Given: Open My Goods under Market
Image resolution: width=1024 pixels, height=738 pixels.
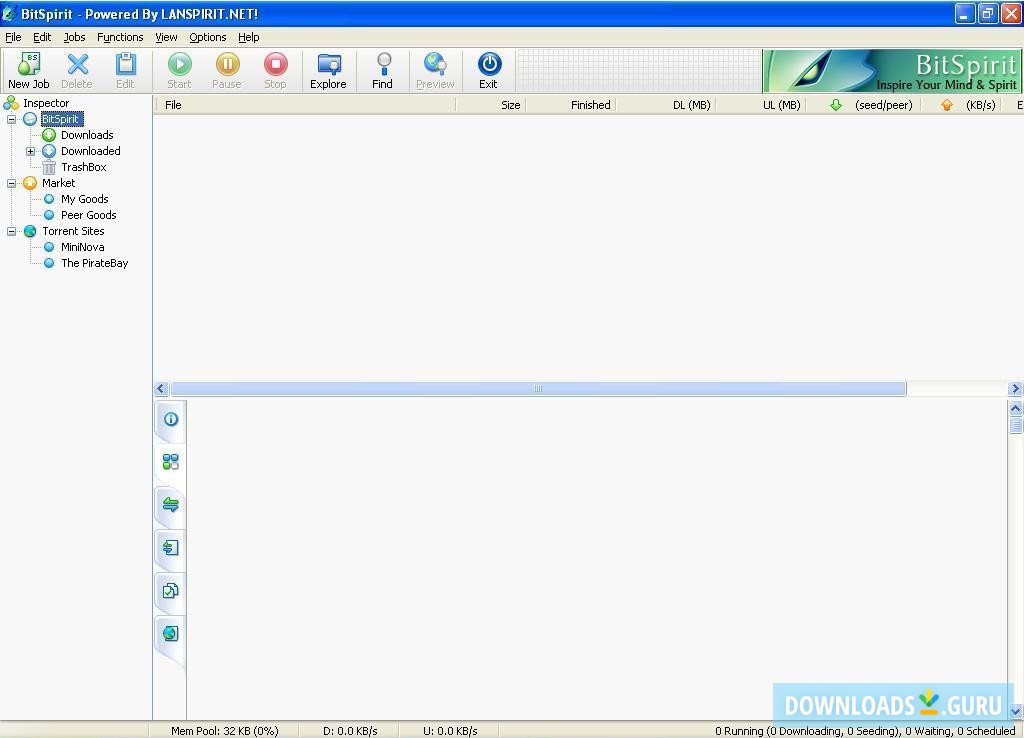Looking at the screenshot, I should click(84, 199).
